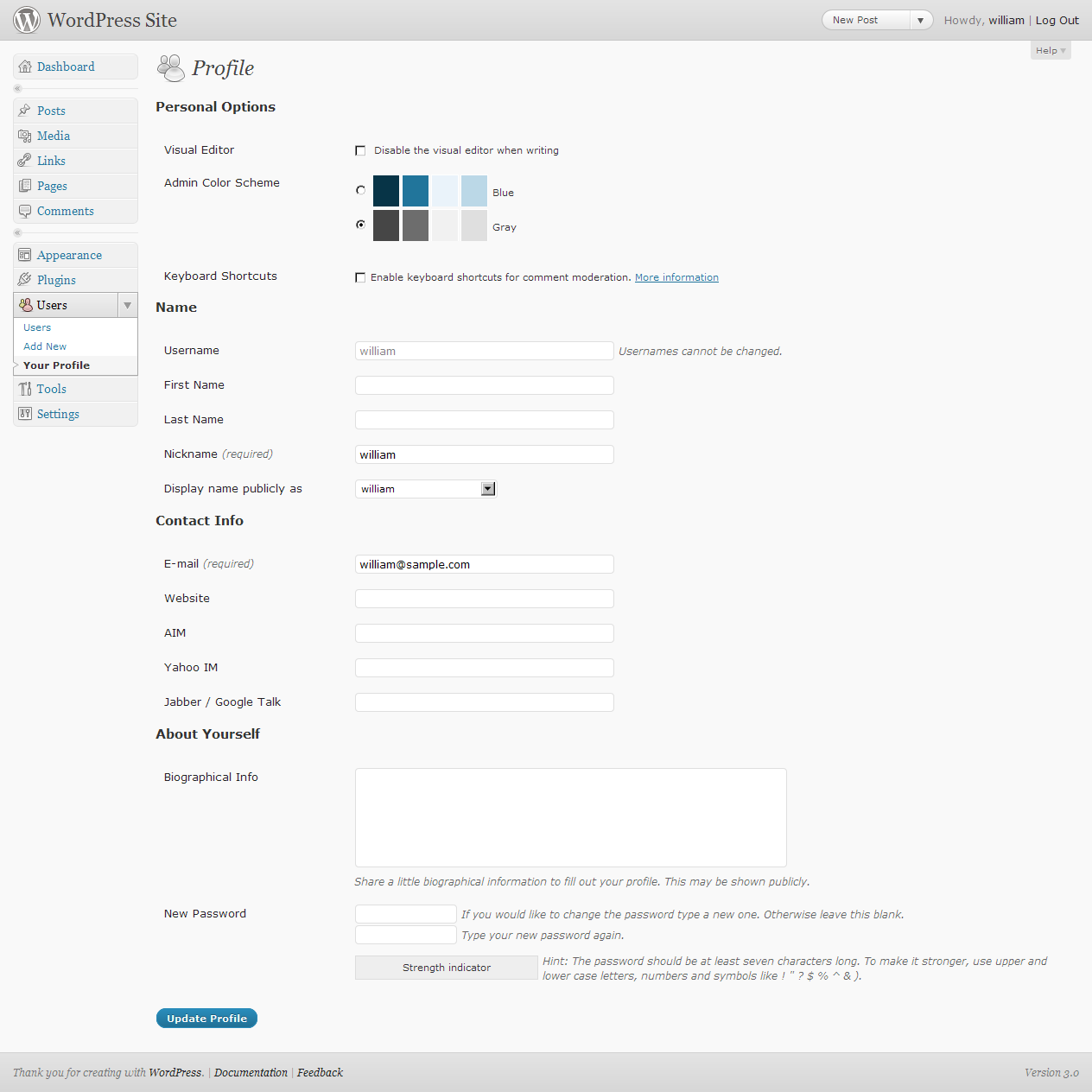
Task: Click the Profile heading users icon
Action: (x=171, y=68)
